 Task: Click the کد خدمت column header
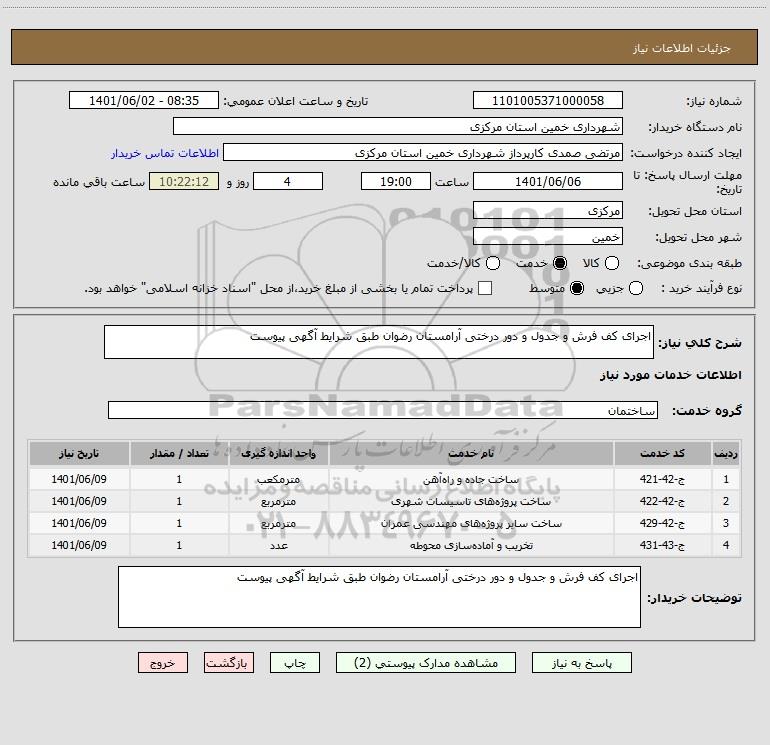[x=662, y=453]
